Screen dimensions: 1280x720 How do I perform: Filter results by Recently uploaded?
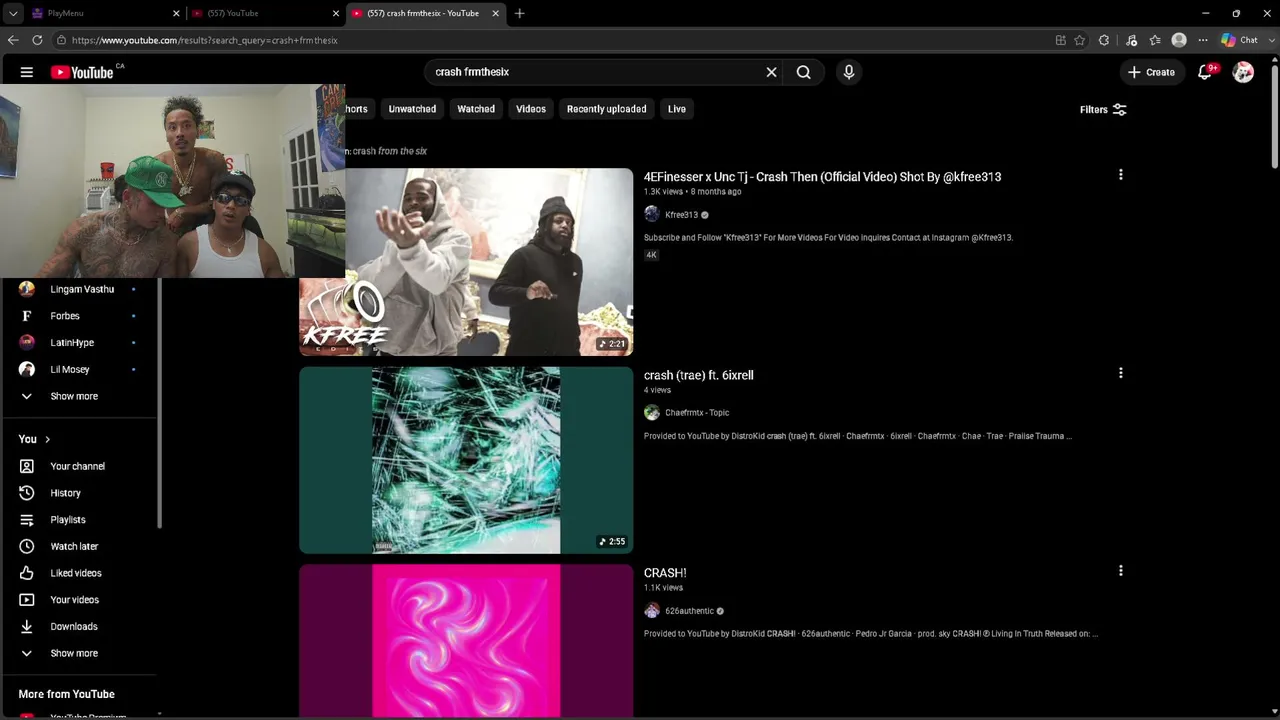coord(607,109)
